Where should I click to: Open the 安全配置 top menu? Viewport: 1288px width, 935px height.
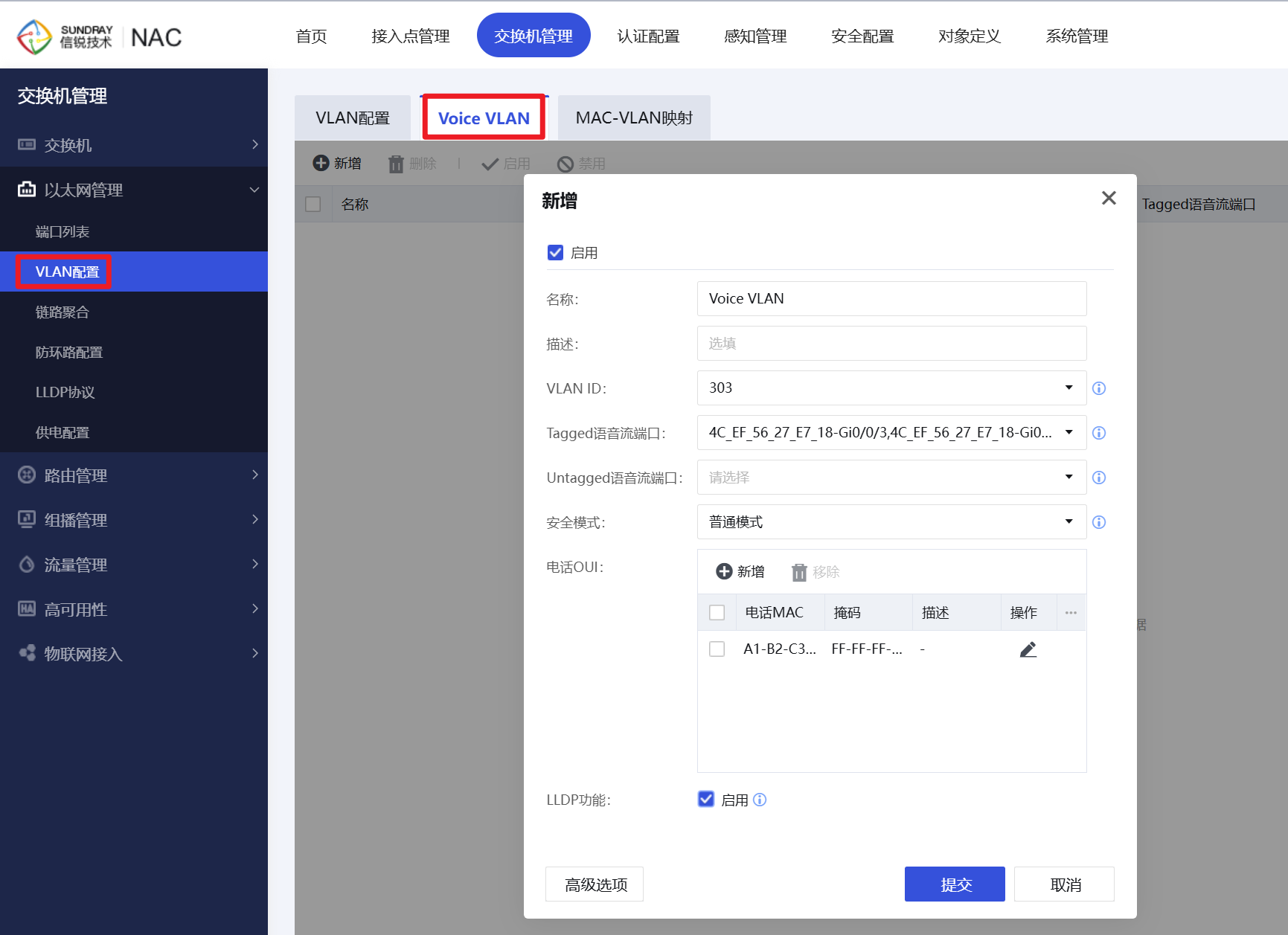pos(862,36)
